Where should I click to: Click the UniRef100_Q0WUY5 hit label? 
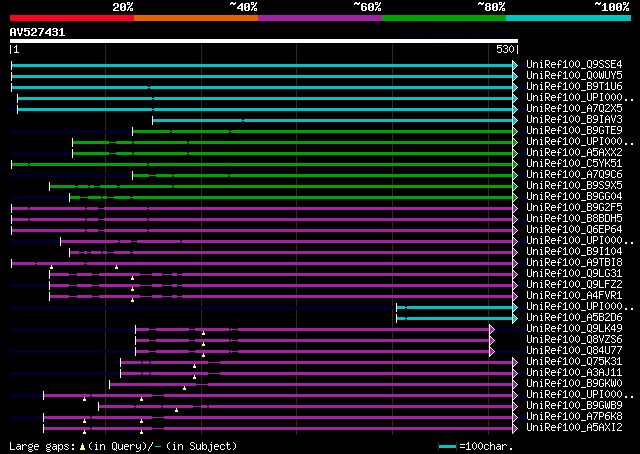click(x=574, y=76)
